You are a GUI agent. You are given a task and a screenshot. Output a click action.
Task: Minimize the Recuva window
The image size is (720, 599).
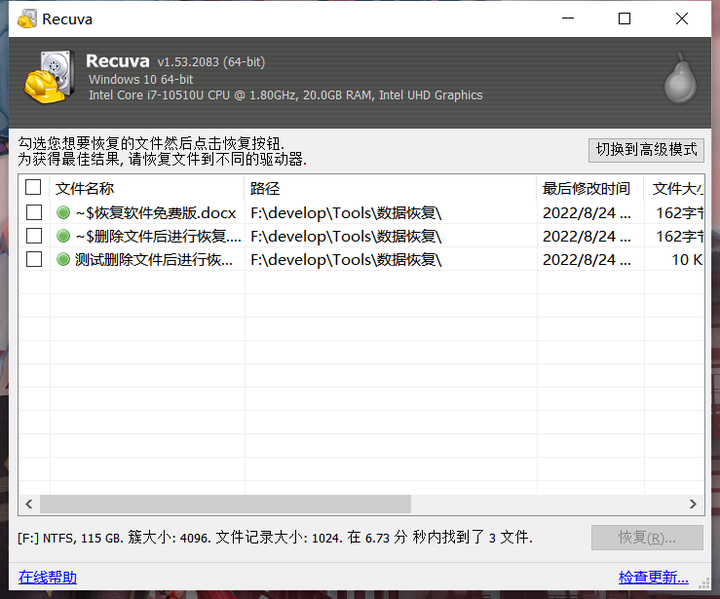point(568,19)
